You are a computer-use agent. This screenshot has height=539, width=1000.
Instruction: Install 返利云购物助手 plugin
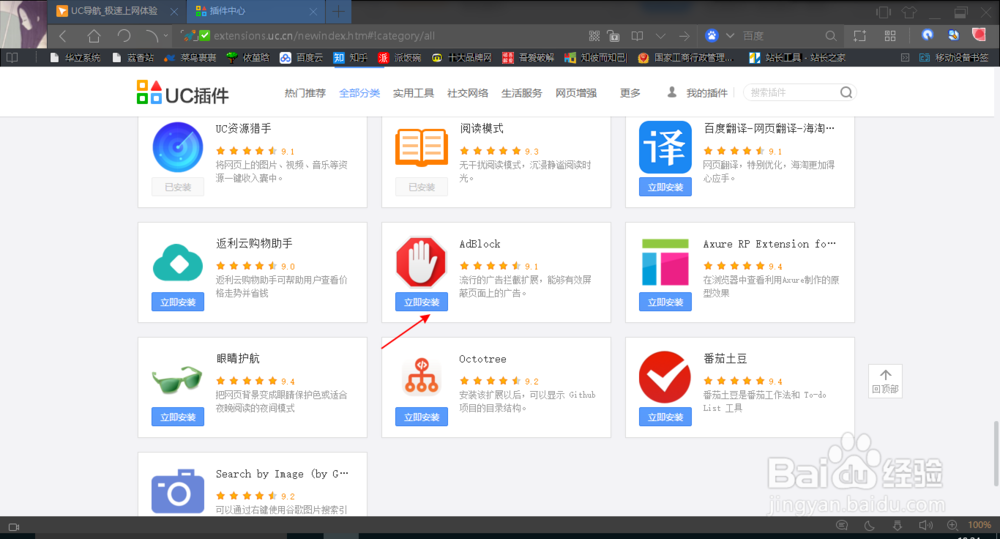click(178, 302)
